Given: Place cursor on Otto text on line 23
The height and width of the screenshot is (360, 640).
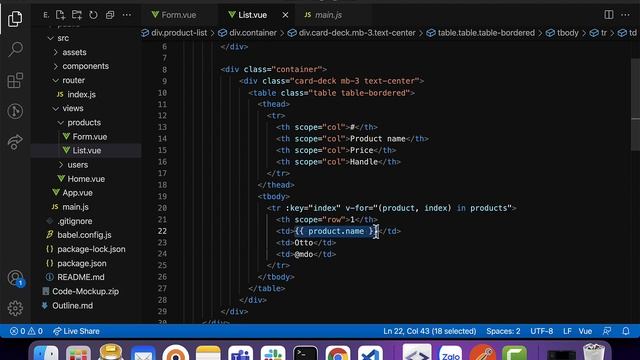Looking at the screenshot, I should click(304, 243).
